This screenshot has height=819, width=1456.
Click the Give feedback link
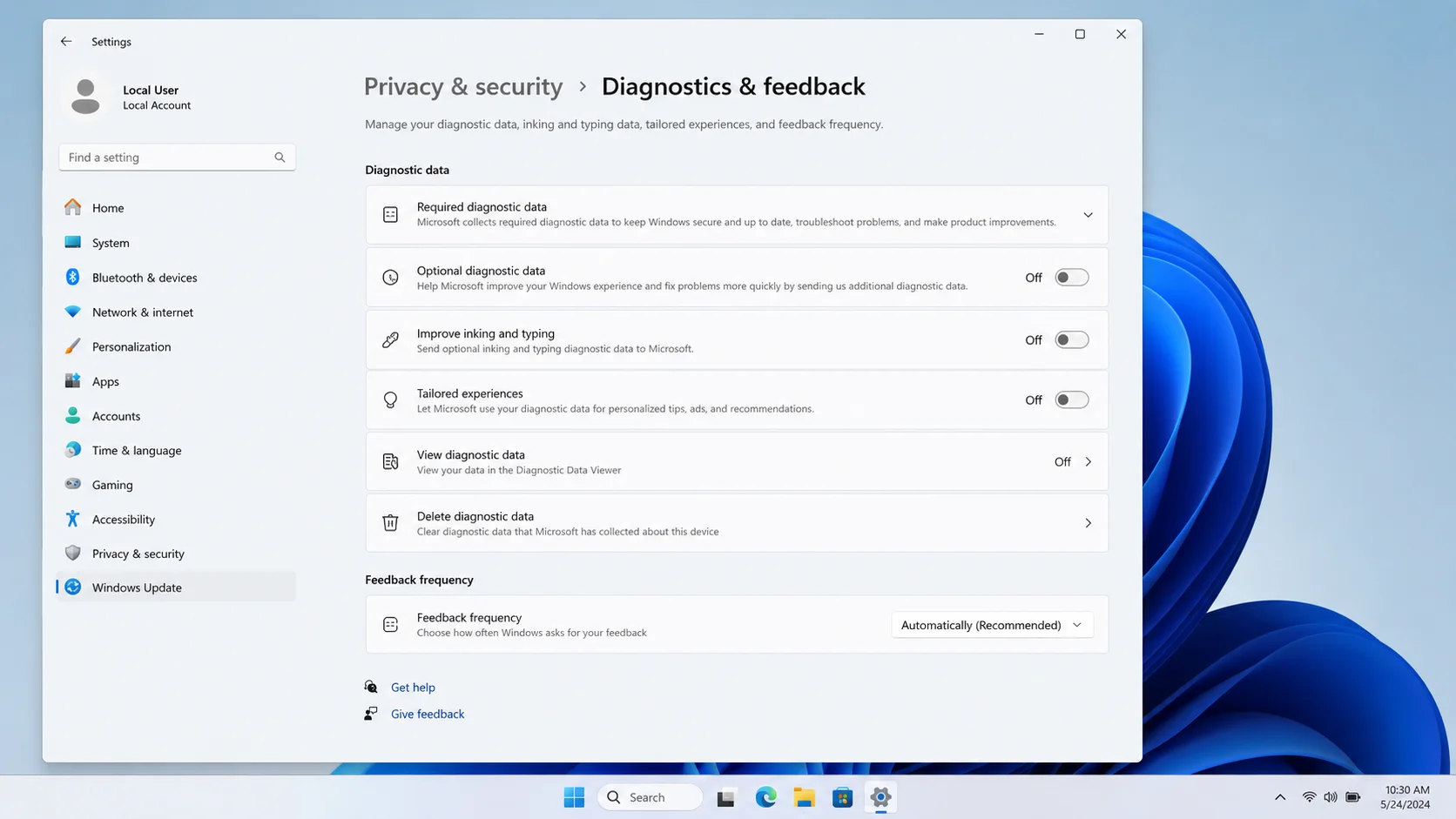[x=428, y=714]
